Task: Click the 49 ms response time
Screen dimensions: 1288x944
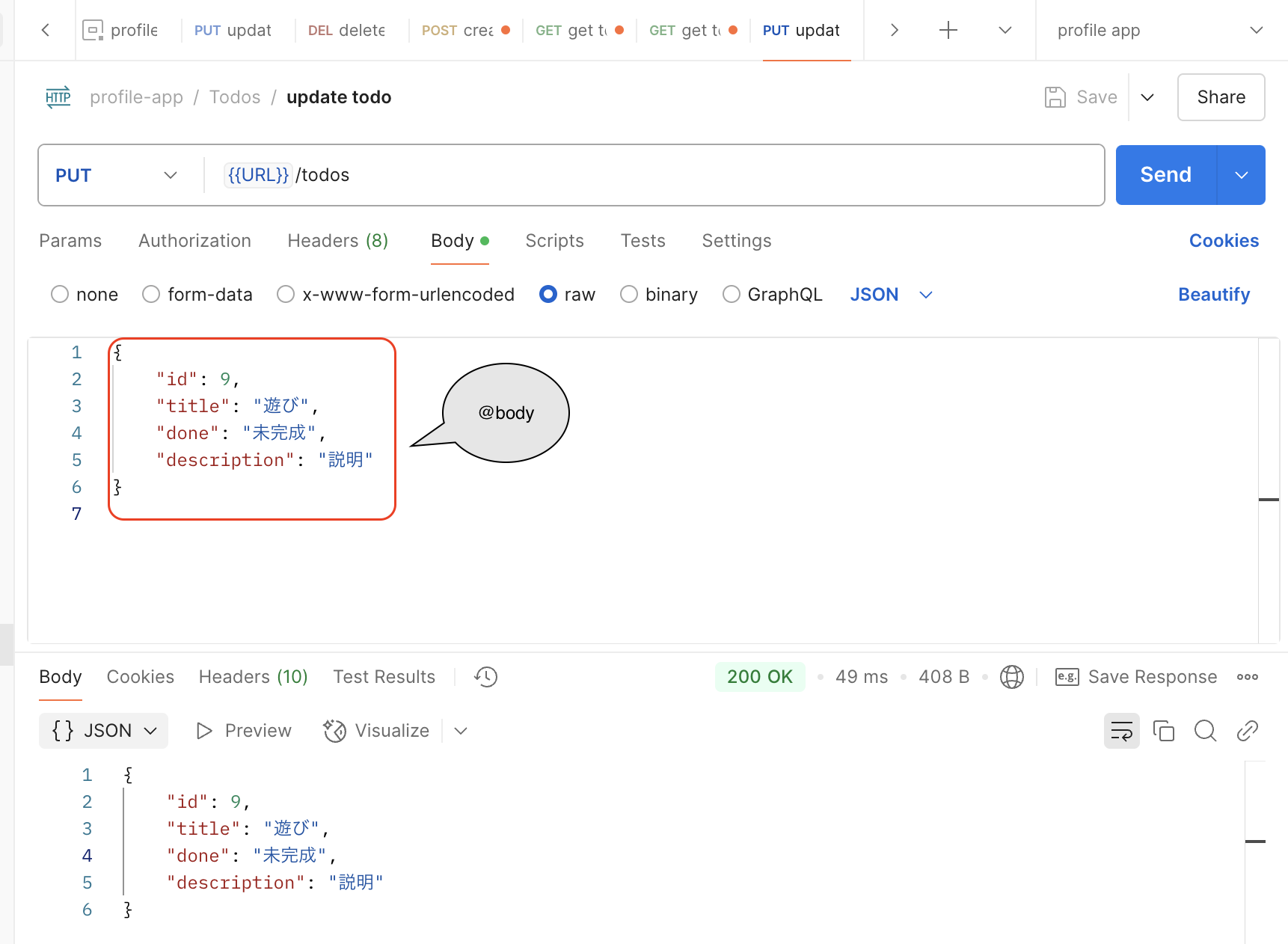Action: pyautogui.click(x=862, y=677)
